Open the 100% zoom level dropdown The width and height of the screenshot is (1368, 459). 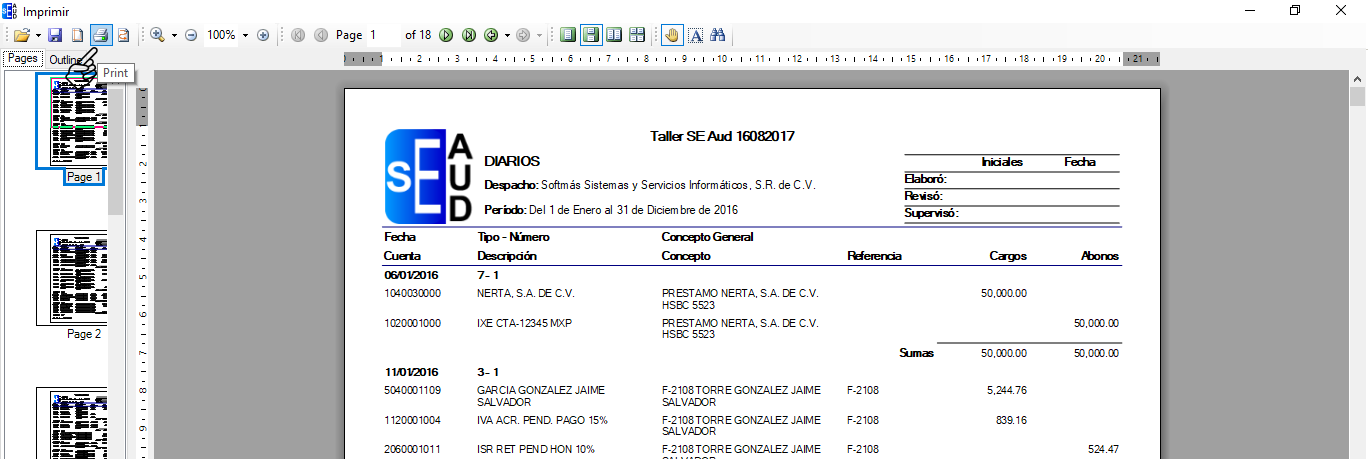[244, 35]
